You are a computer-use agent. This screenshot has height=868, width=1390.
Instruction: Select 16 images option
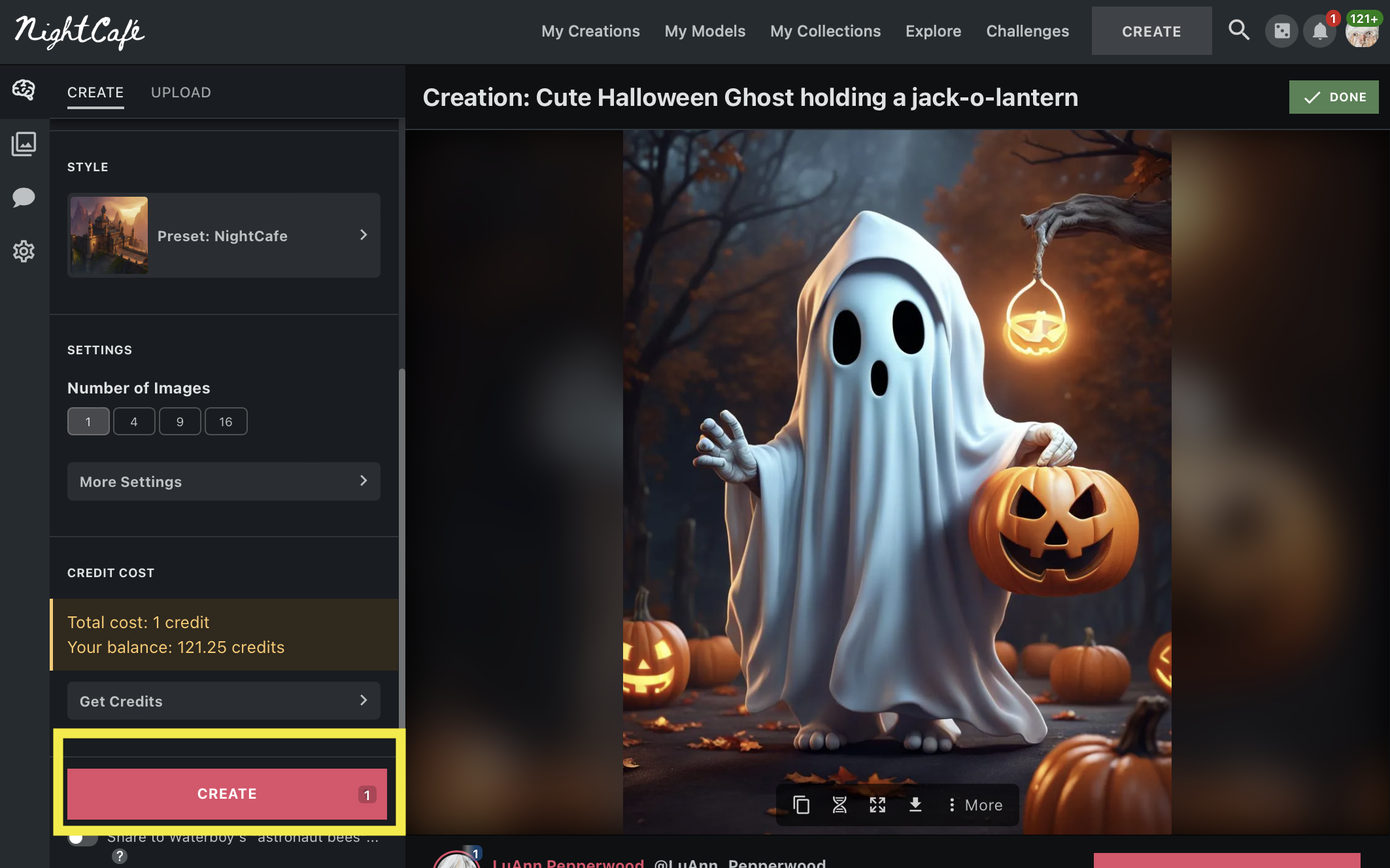[226, 422]
